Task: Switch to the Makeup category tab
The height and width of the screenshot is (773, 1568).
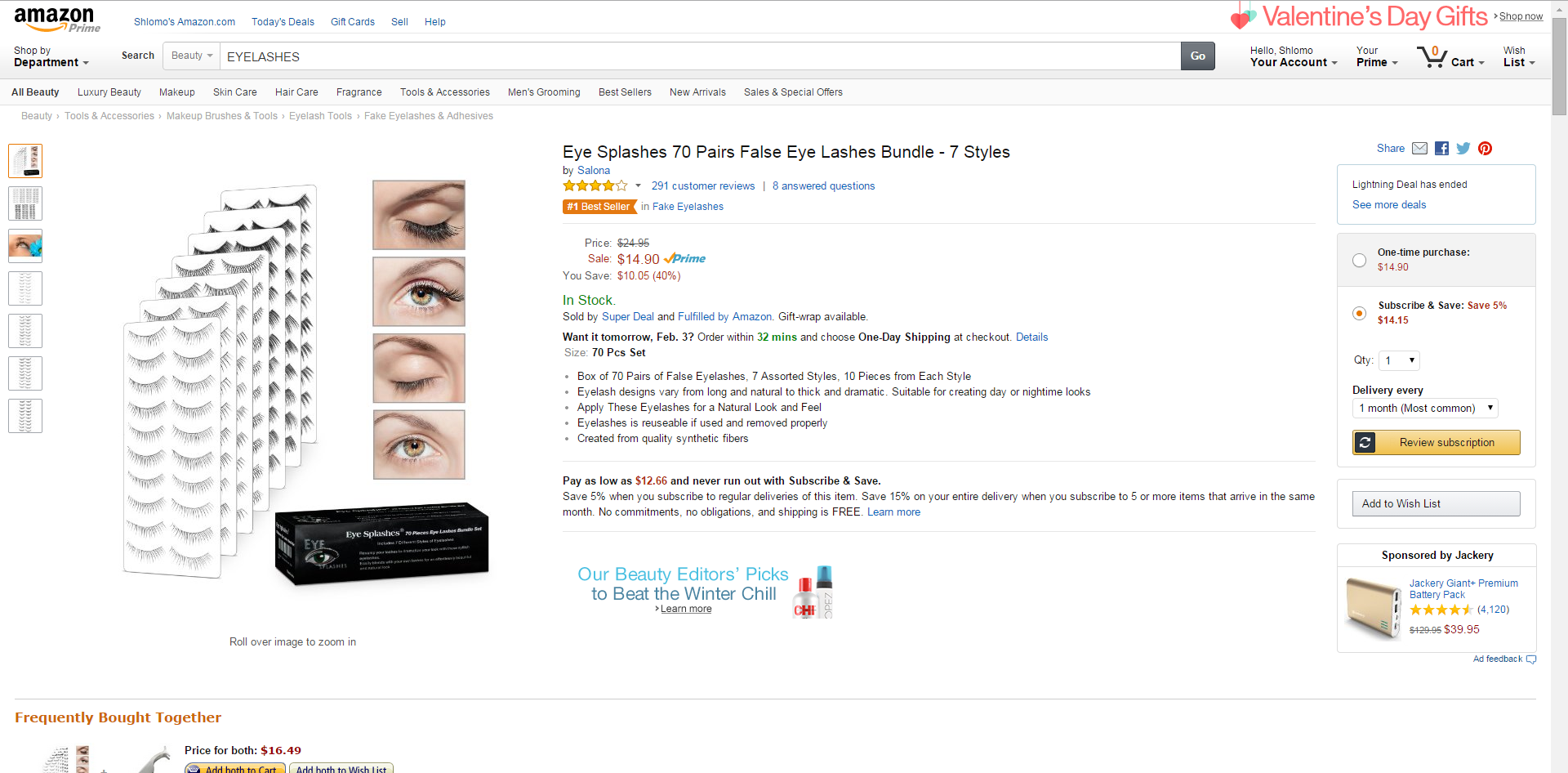Action: 176,92
